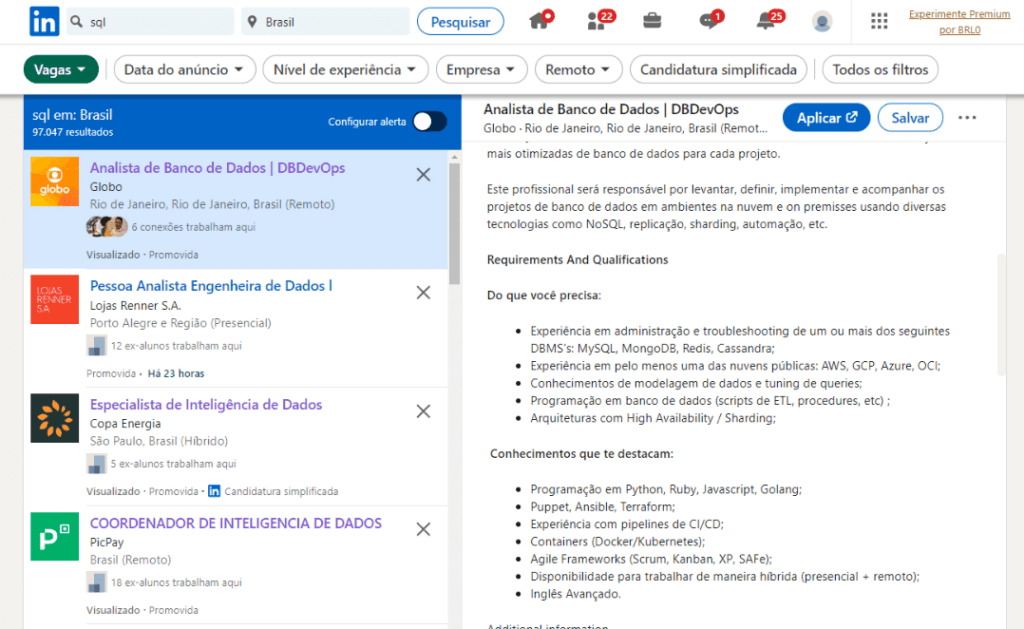Screen dimensions: 1024x629
Task: Expand the Vagas dropdown
Action: pos(61,69)
